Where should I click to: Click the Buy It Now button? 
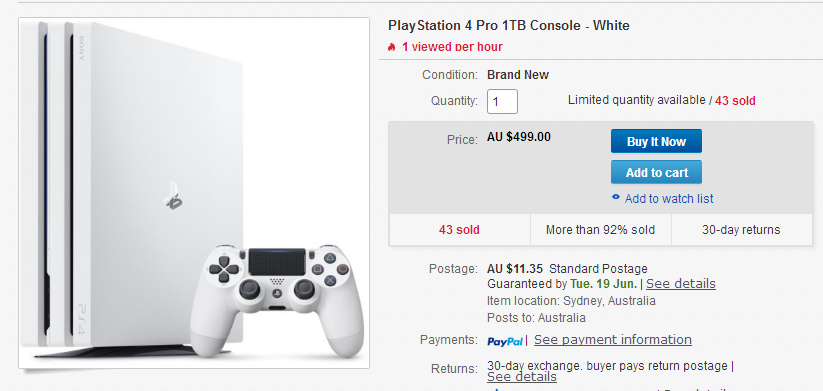pos(656,141)
